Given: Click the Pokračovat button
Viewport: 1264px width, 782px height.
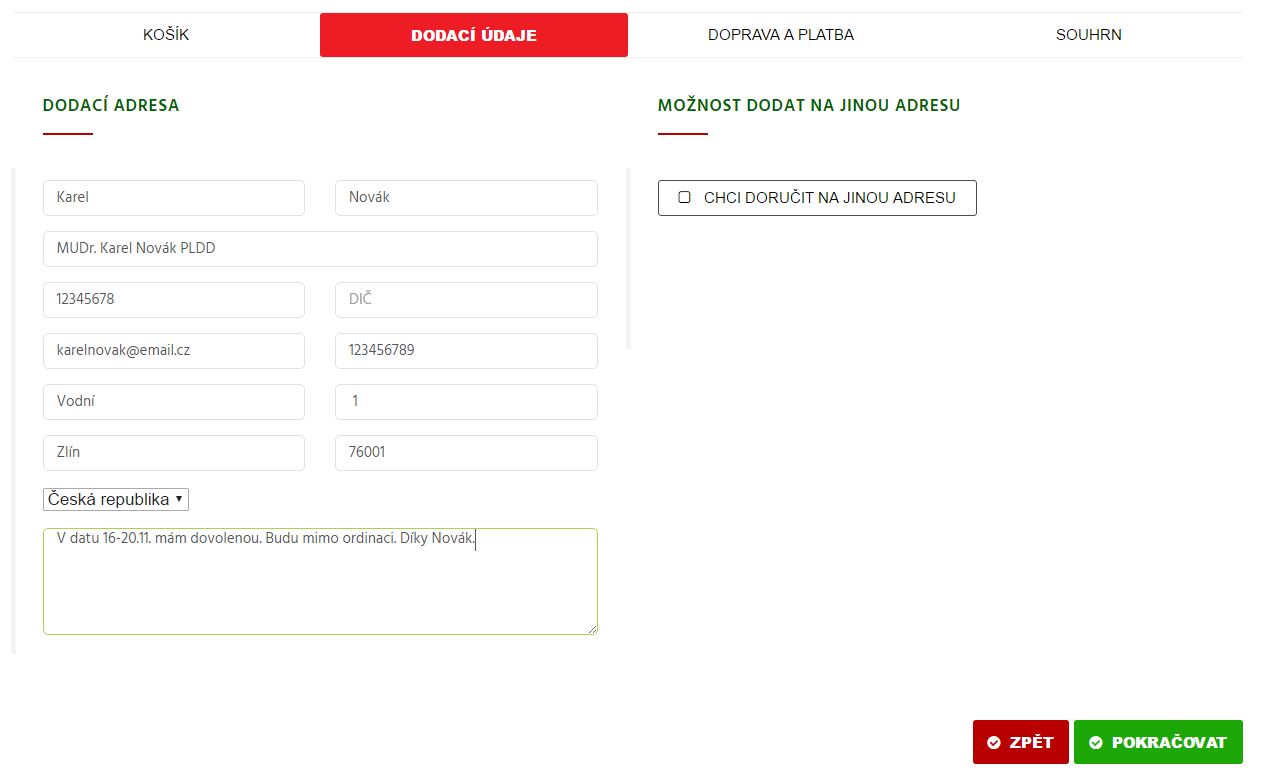Looking at the screenshot, I should [1158, 742].
